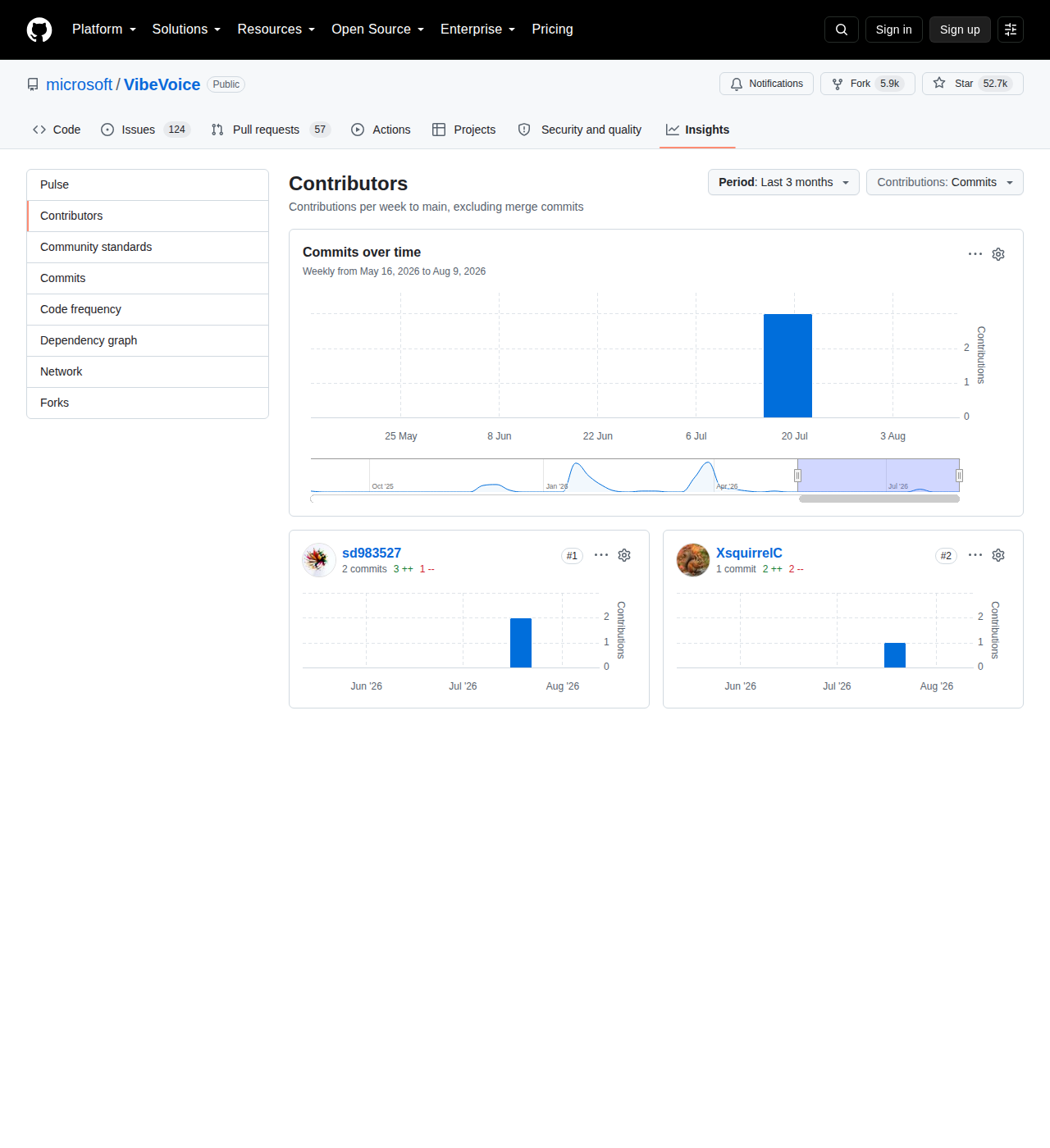Click the GitHub logo icon

click(x=39, y=30)
